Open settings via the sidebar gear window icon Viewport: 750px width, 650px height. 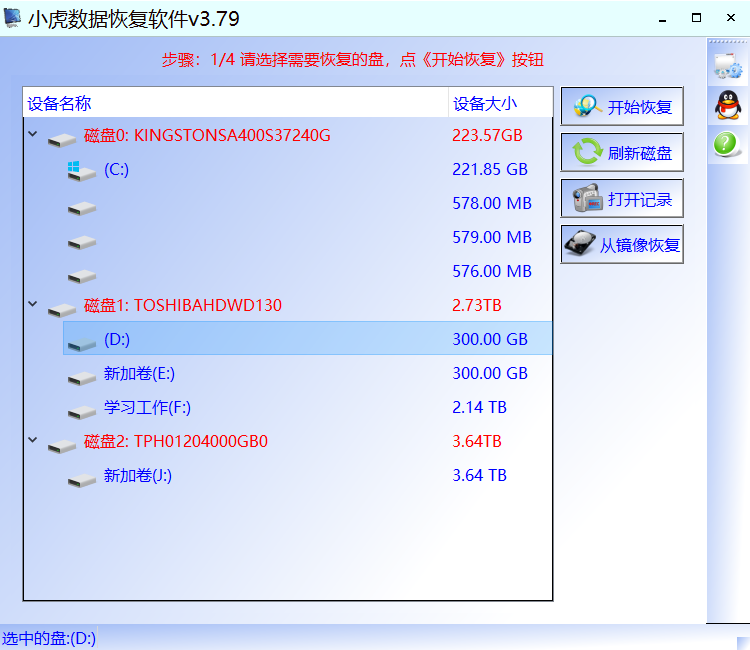(728, 66)
